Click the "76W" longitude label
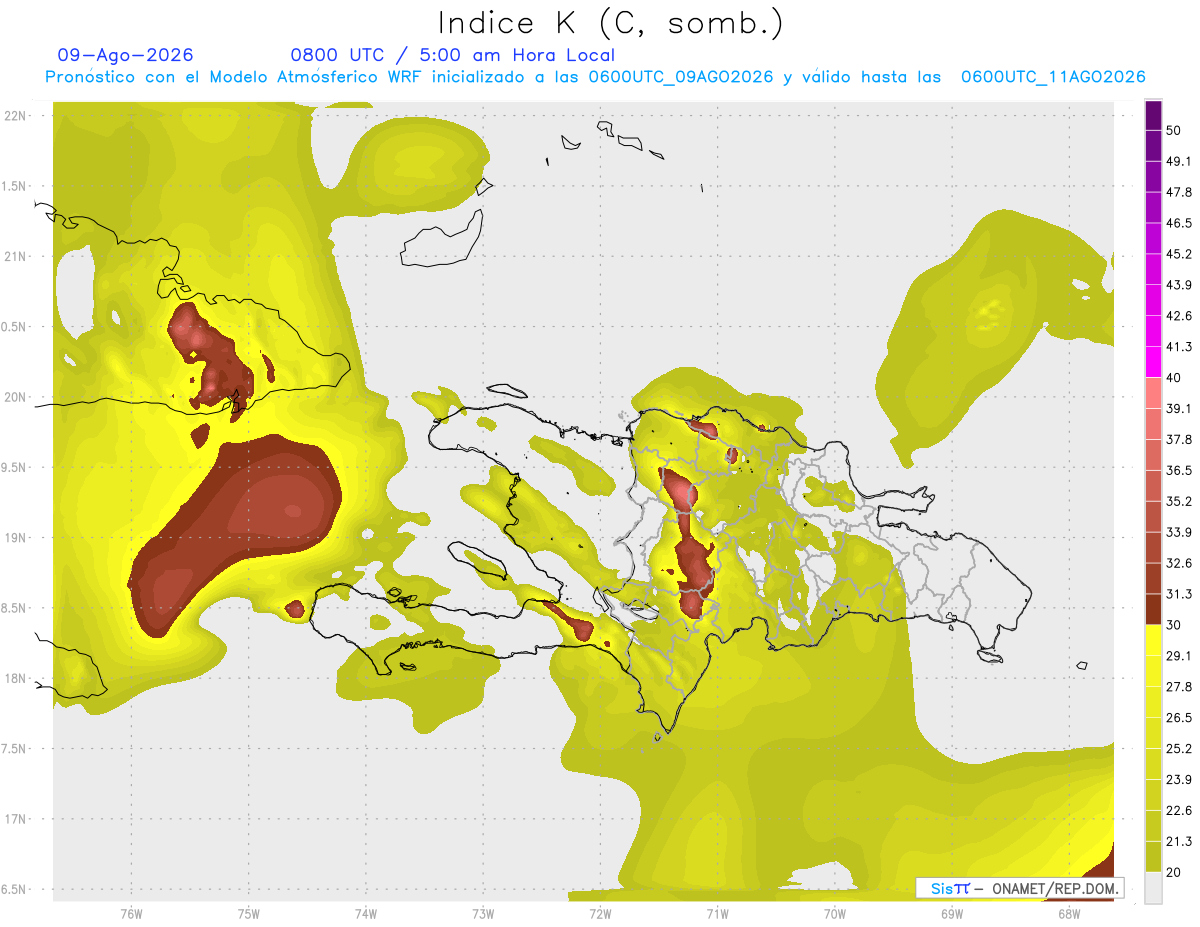This screenshot has height=927, width=1200. (131, 914)
